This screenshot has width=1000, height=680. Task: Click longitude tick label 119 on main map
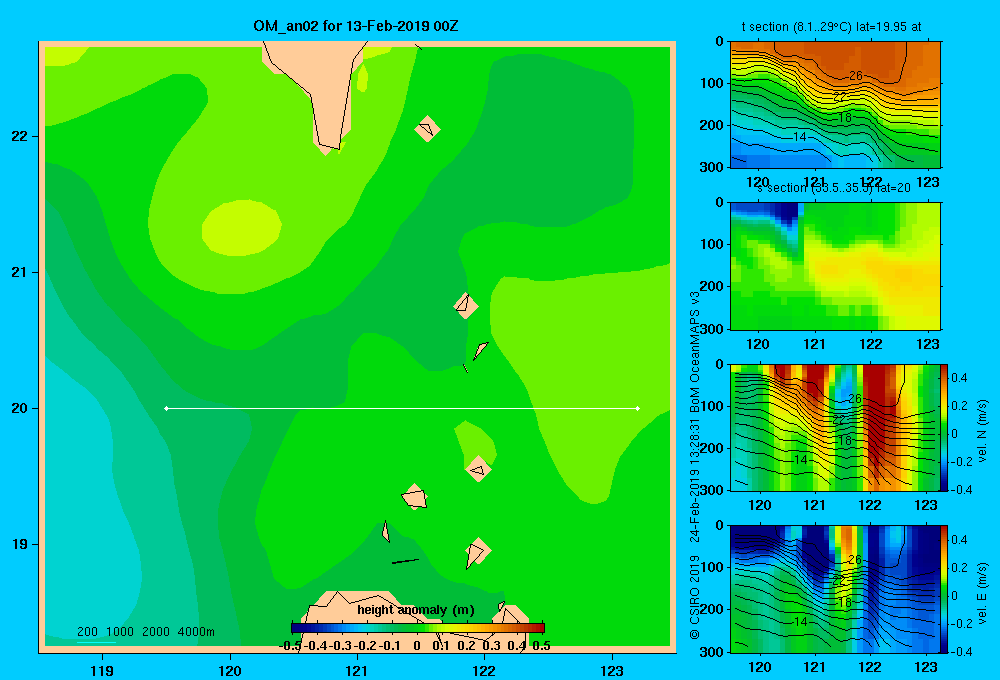click(102, 670)
